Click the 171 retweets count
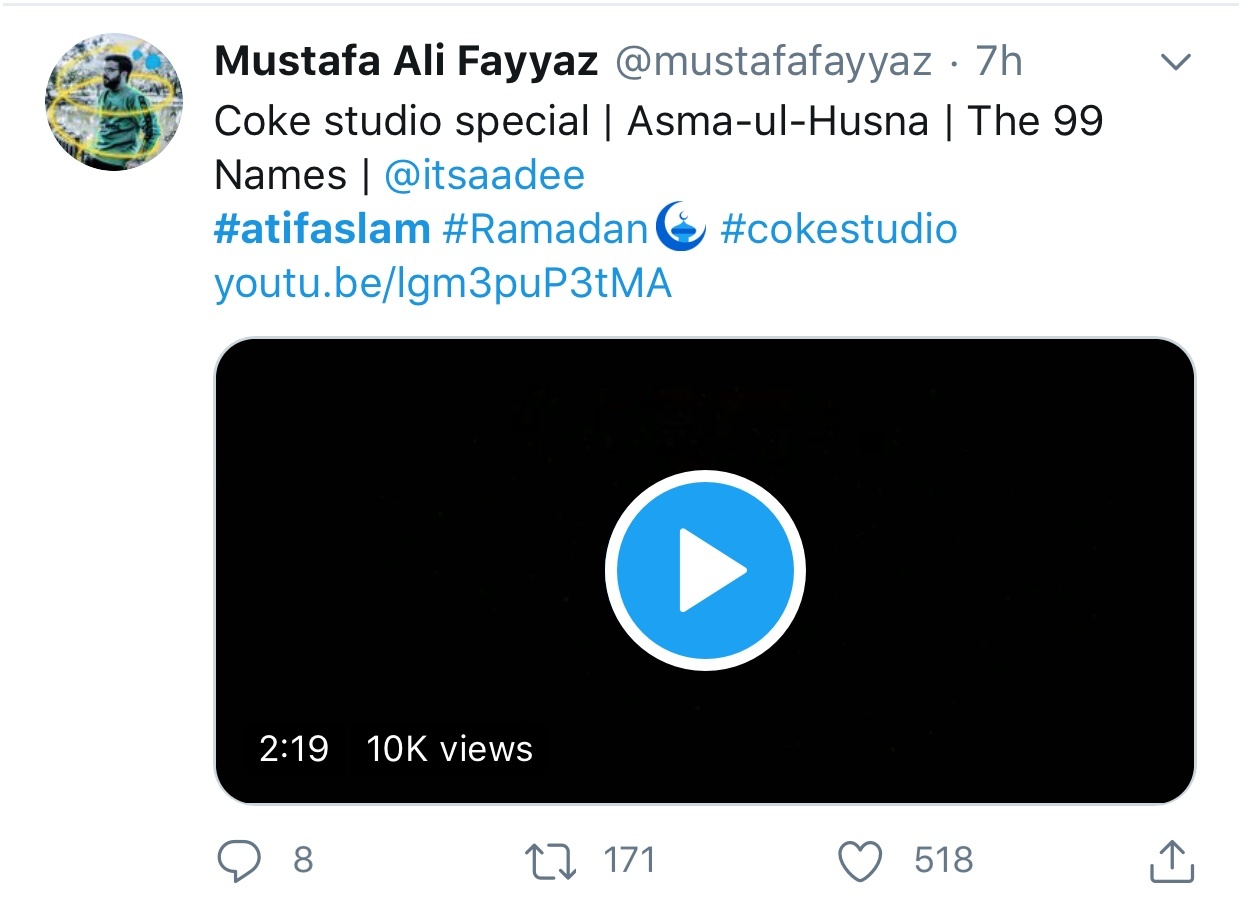The height and width of the screenshot is (912, 1242). 629,861
